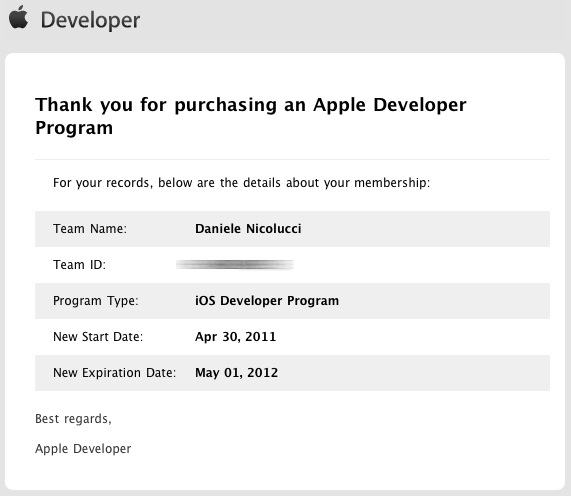Select the Daniele Nicolucci team name value
571x496 pixels.
(248, 229)
